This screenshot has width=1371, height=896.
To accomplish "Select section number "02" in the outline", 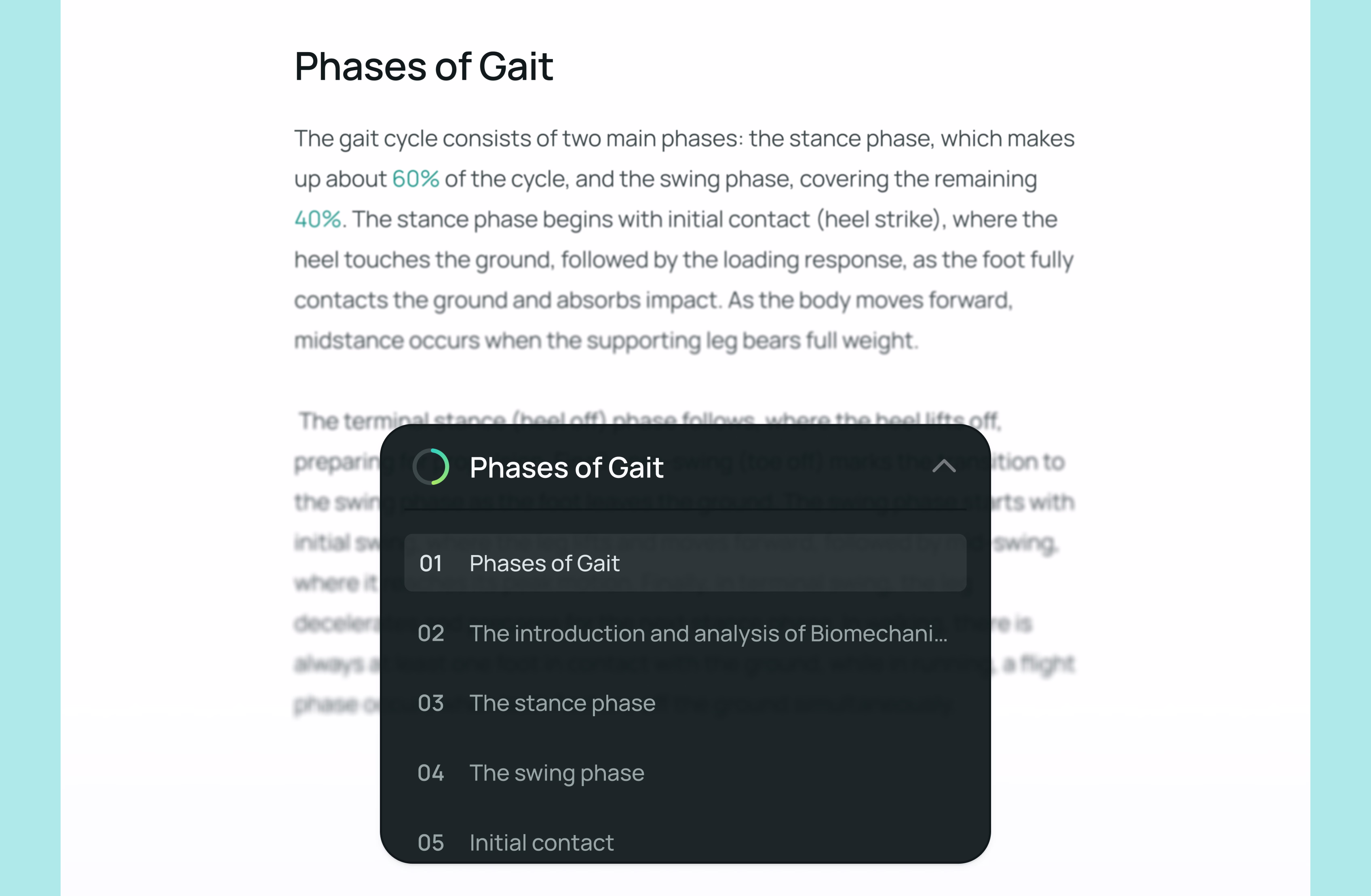I will [x=430, y=633].
